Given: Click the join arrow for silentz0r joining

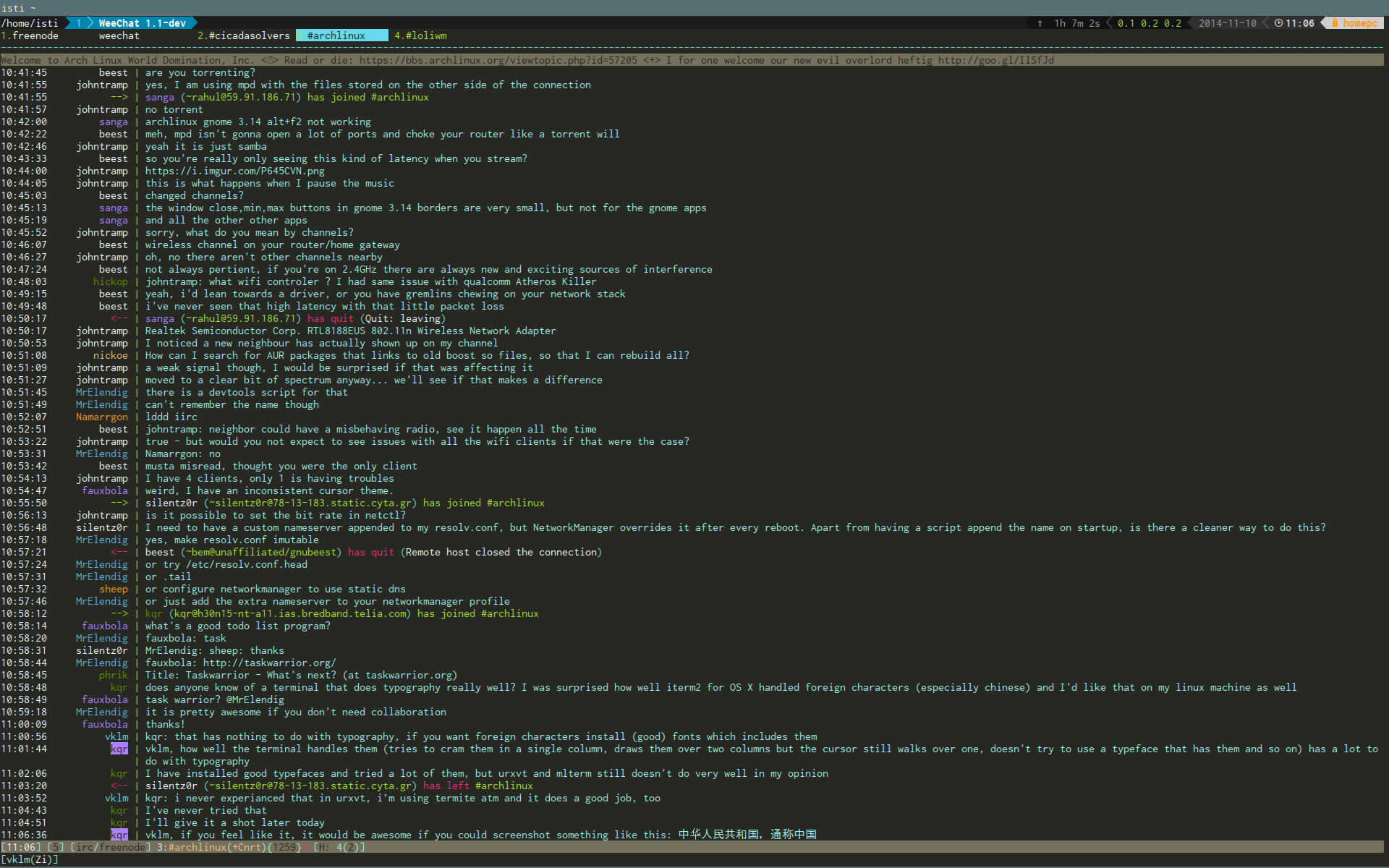Looking at the screenshot, I should [119, 503].
